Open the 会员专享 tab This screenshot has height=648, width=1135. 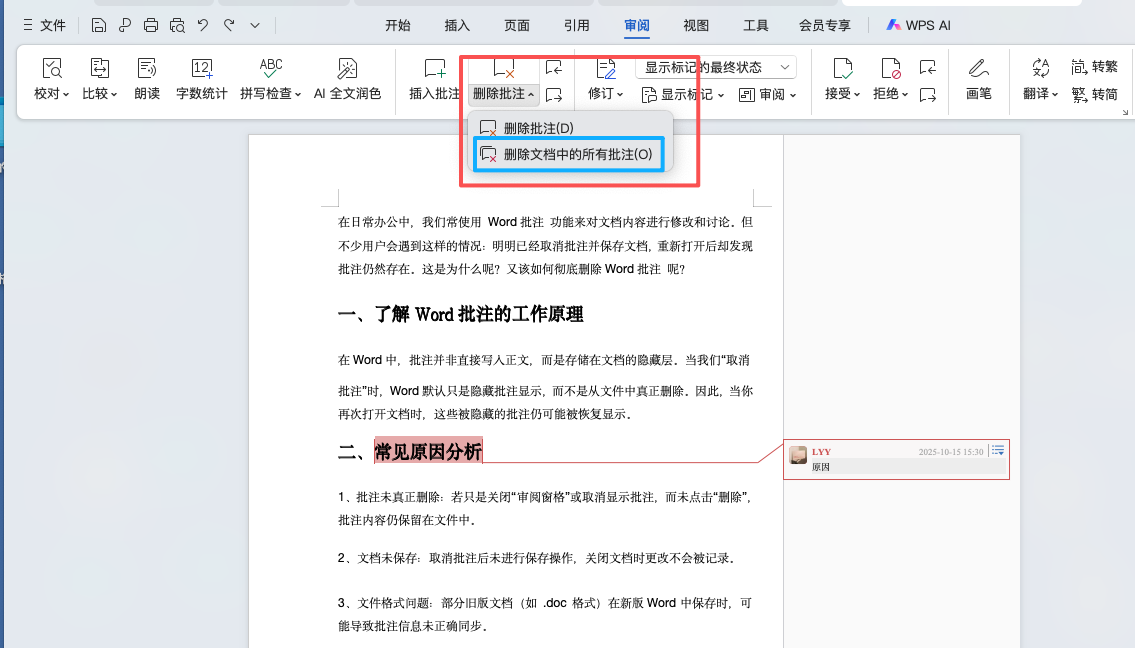[x=824, y=25]
